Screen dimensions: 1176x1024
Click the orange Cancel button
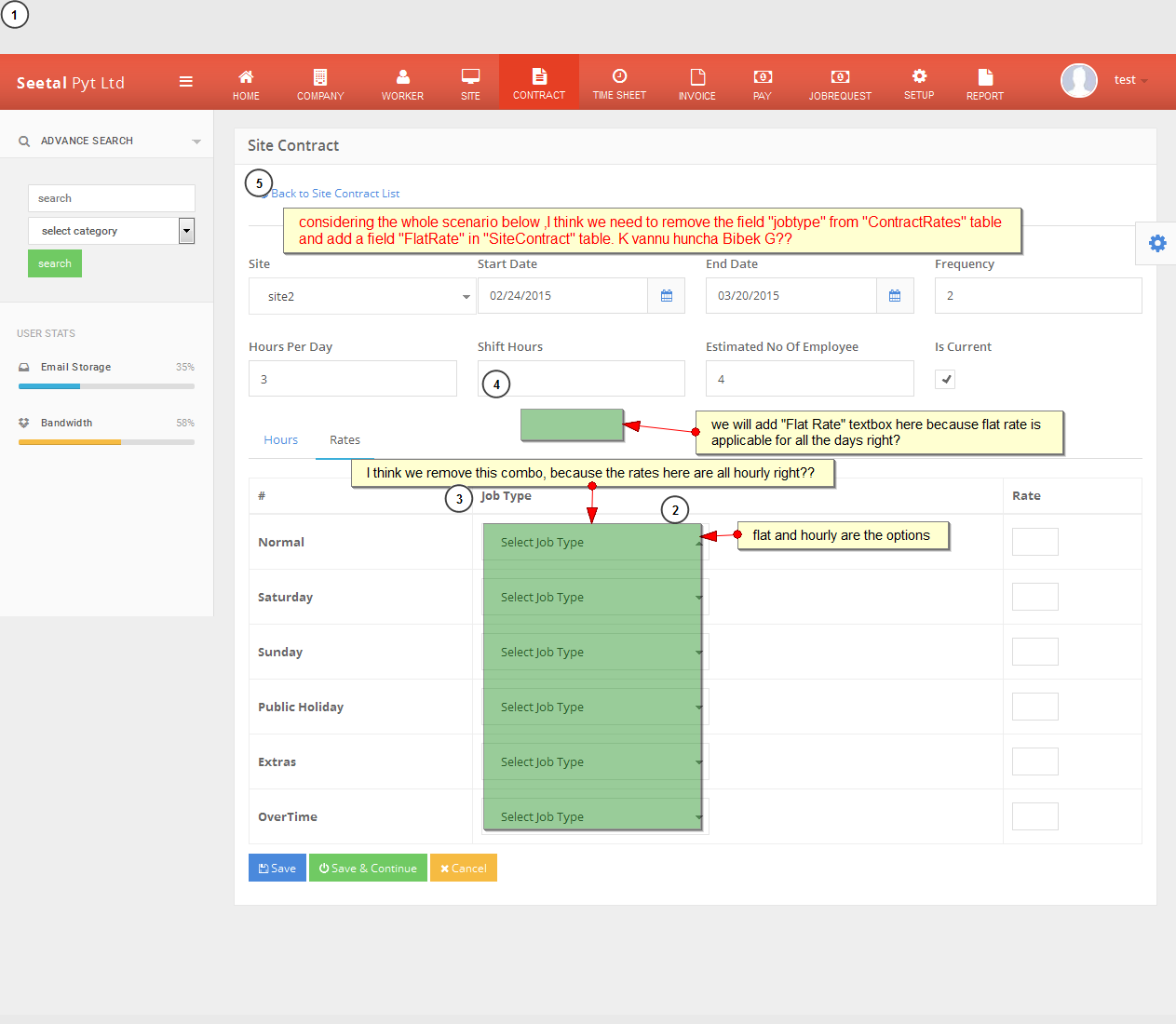[x=464, y=868]
